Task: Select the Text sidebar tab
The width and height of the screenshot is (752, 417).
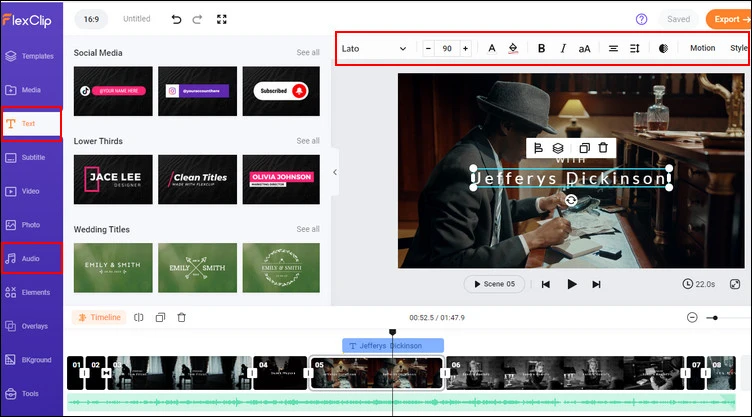Action: (31, 124)
